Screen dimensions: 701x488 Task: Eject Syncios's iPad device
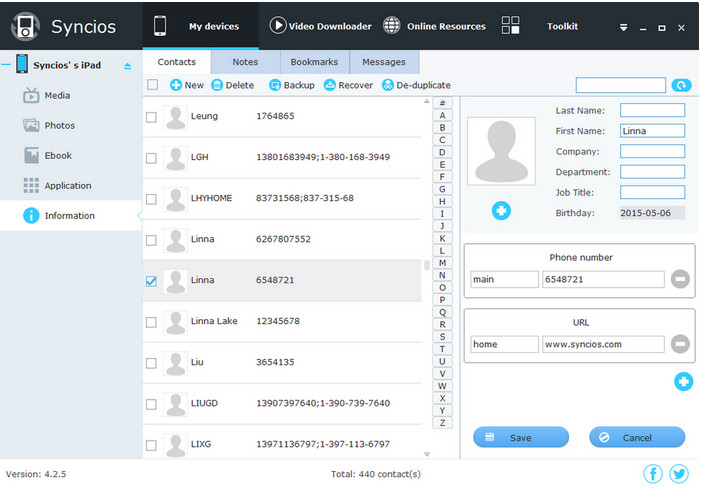(x=127, y=66)
